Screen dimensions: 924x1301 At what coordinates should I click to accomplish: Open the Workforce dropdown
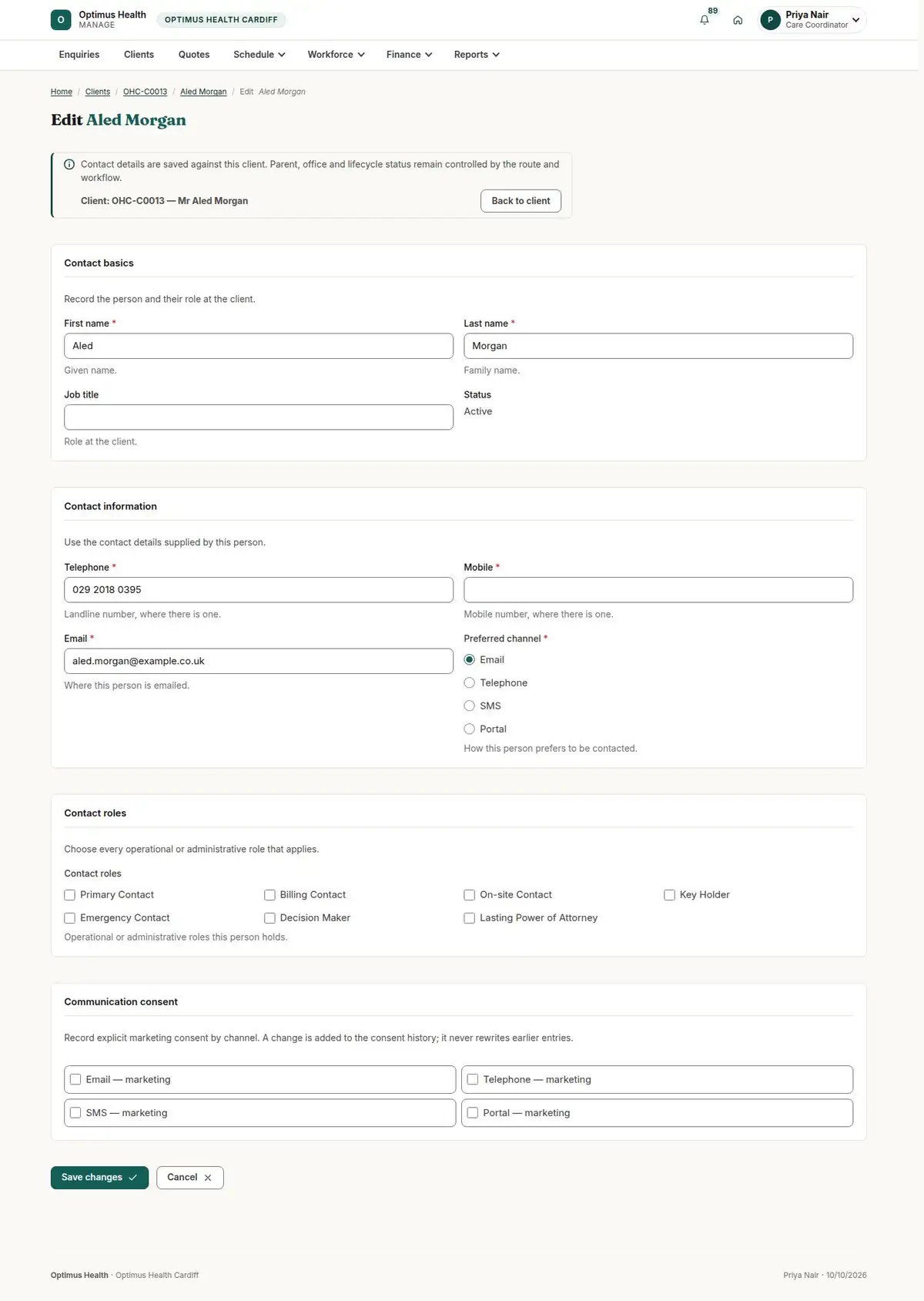coord(336,55)
